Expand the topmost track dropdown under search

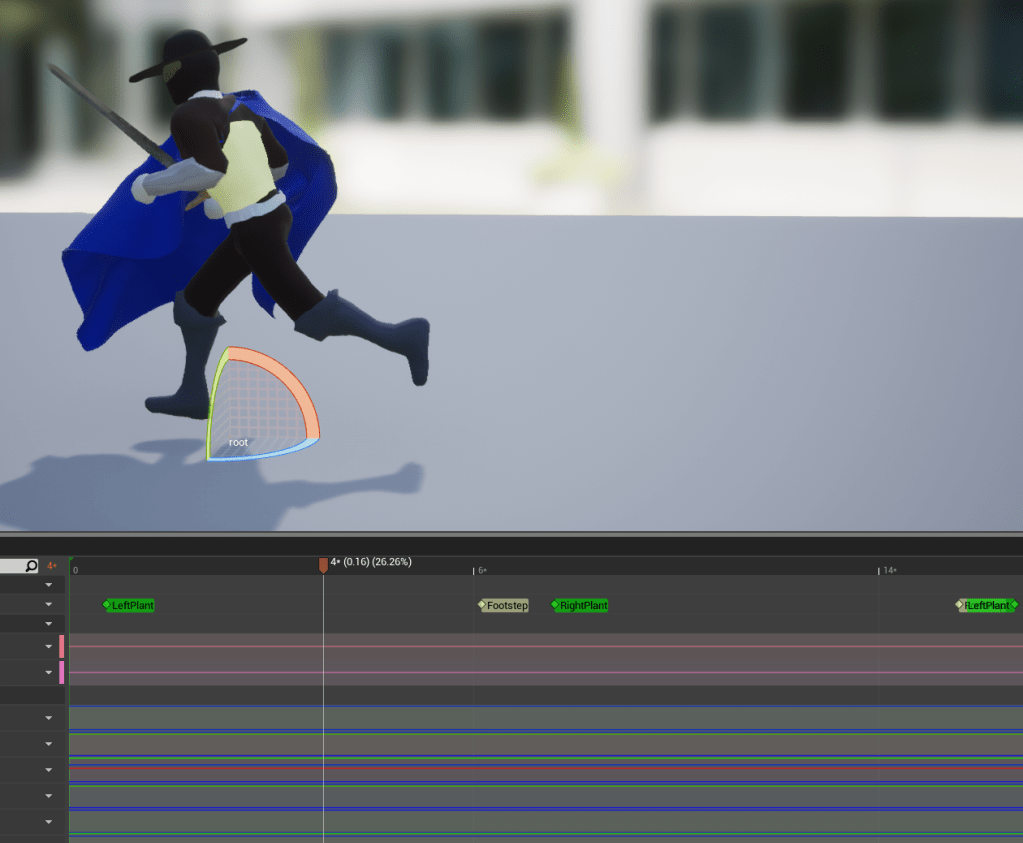coord(48,585)
